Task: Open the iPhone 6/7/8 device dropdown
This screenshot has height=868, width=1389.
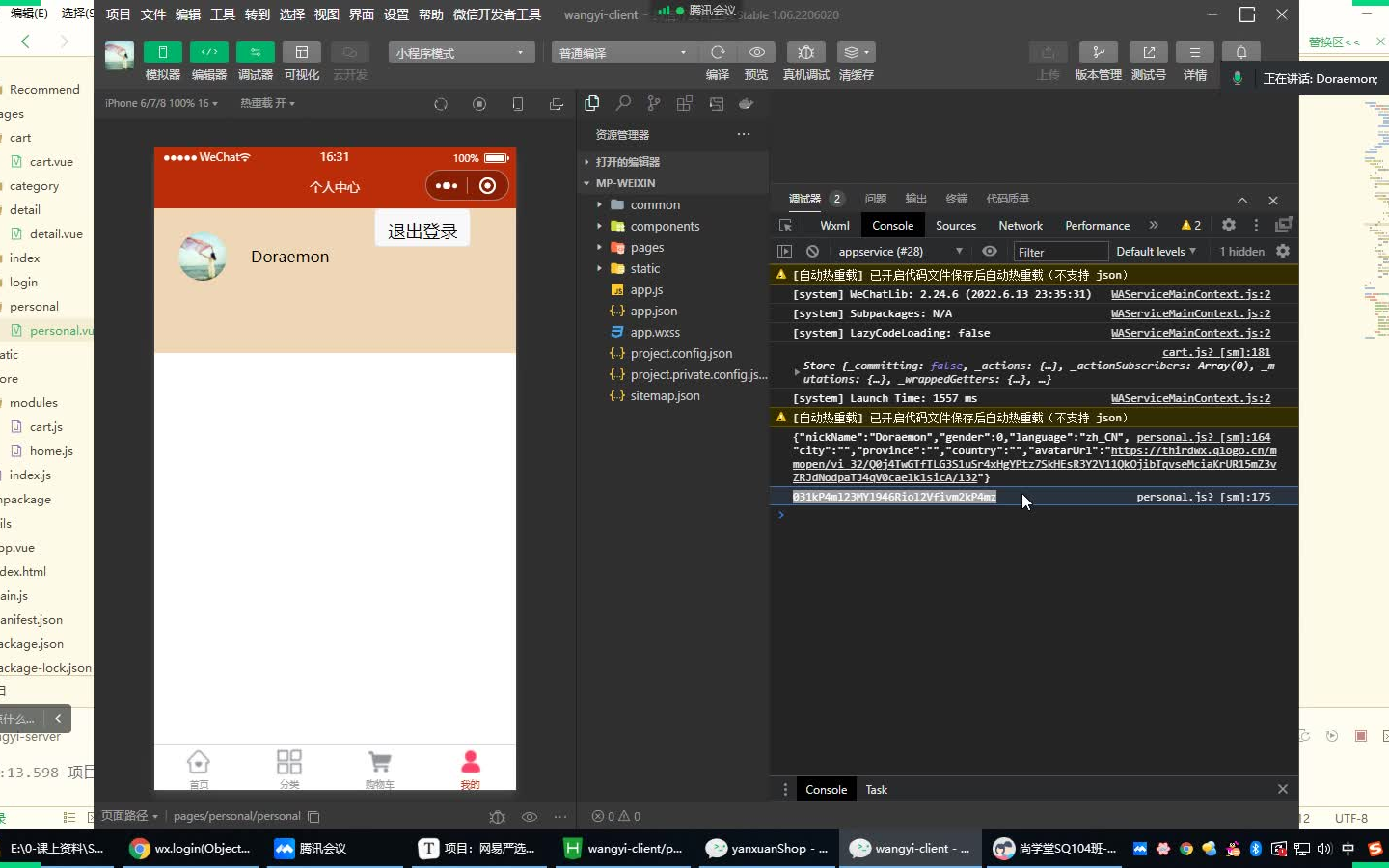Action: pos(161,103)
